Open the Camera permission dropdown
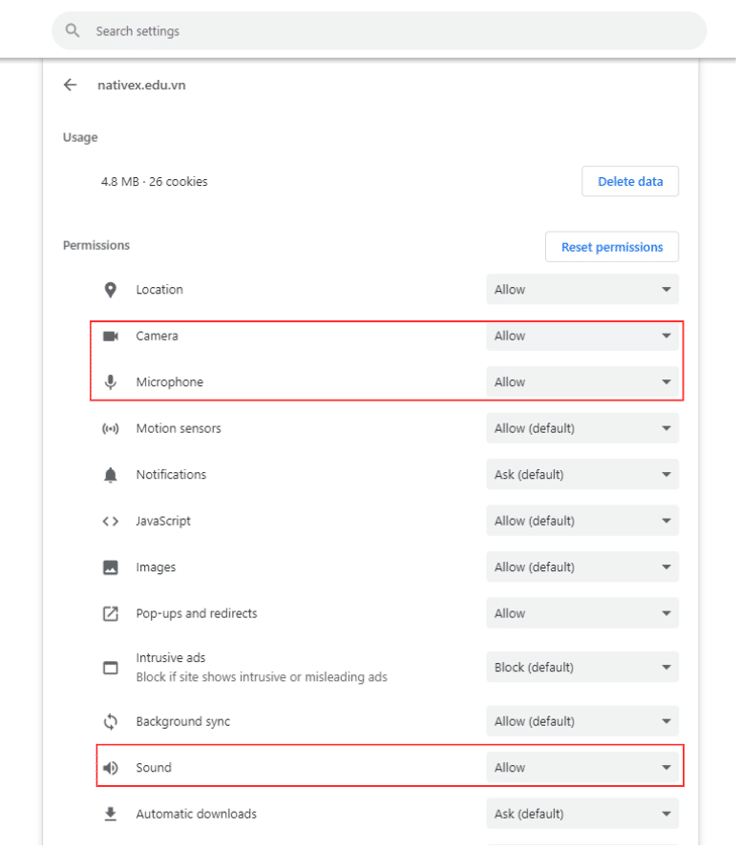Viewport: 738px width, 865px height. [582, 336]
